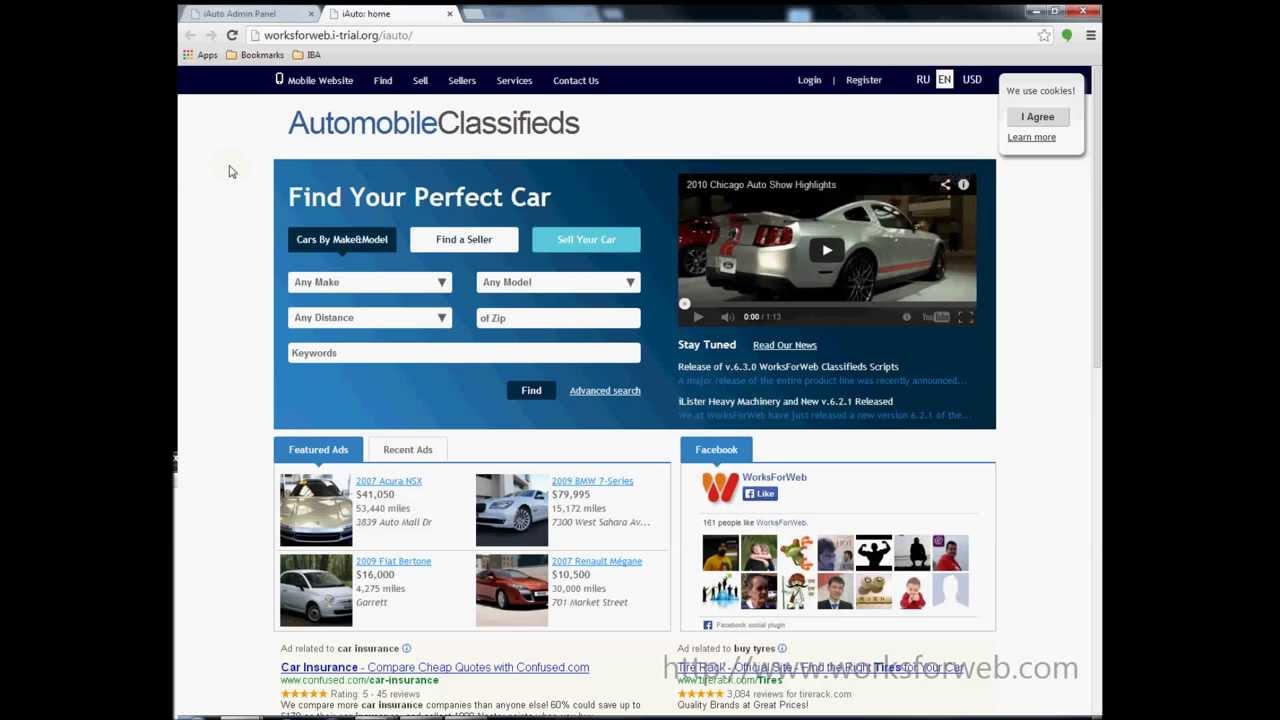The image size is (1280, 720).
Task: Close the iAuto: home tab
Action: tap(450, 13)
